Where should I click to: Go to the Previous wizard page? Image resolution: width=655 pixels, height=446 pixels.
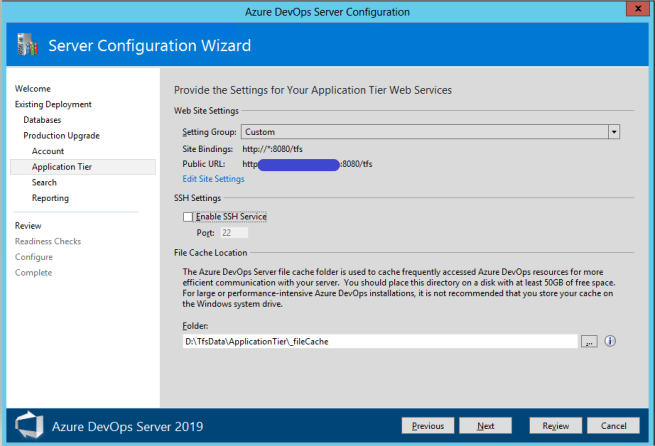[428, 426]
